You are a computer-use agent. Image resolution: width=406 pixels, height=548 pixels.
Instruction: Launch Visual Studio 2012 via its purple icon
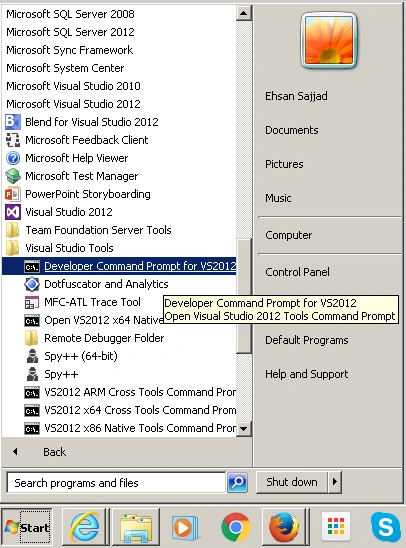(x=13, y=212)
